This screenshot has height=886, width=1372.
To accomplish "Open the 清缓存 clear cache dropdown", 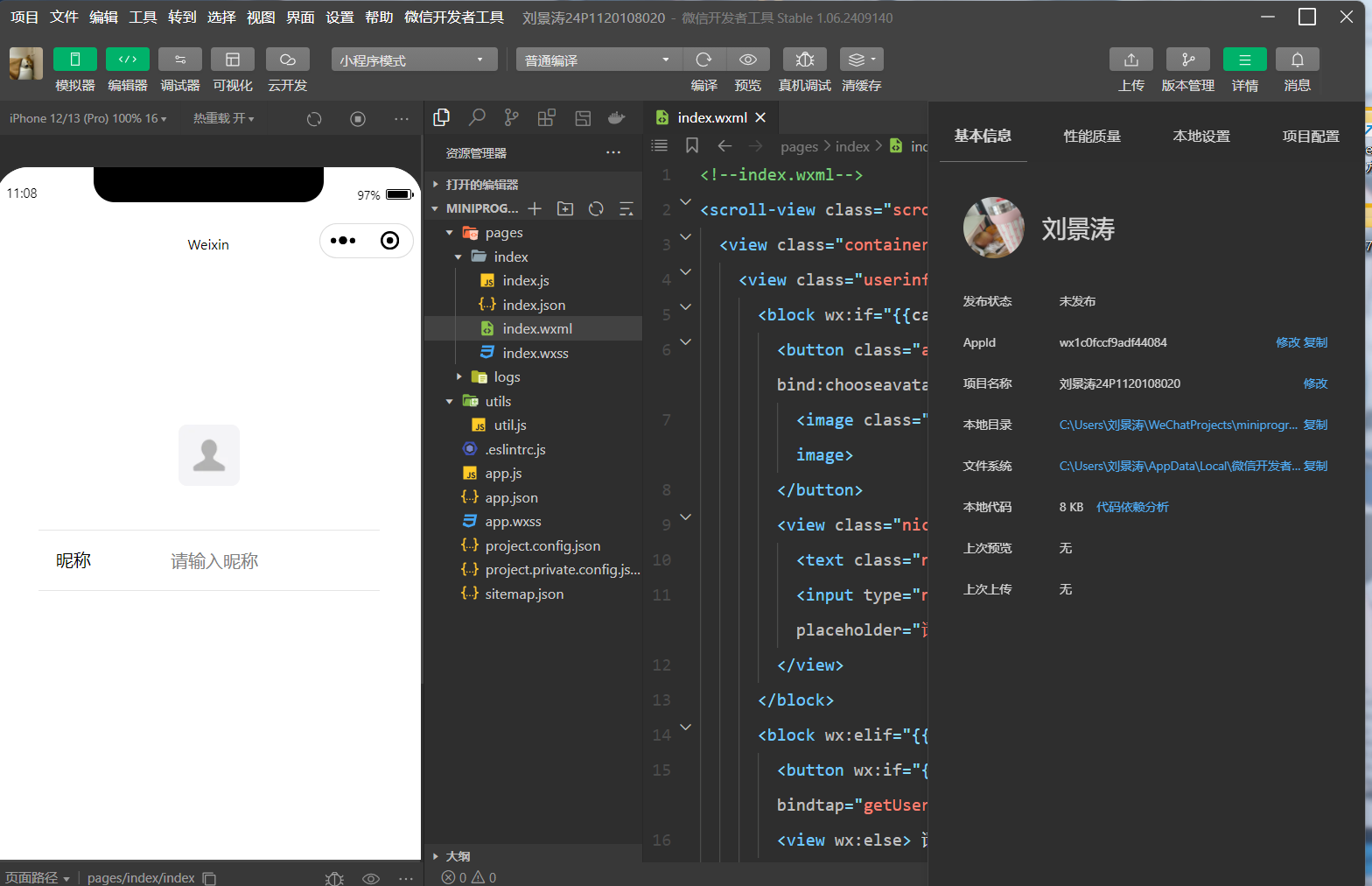I will point(862,60).
